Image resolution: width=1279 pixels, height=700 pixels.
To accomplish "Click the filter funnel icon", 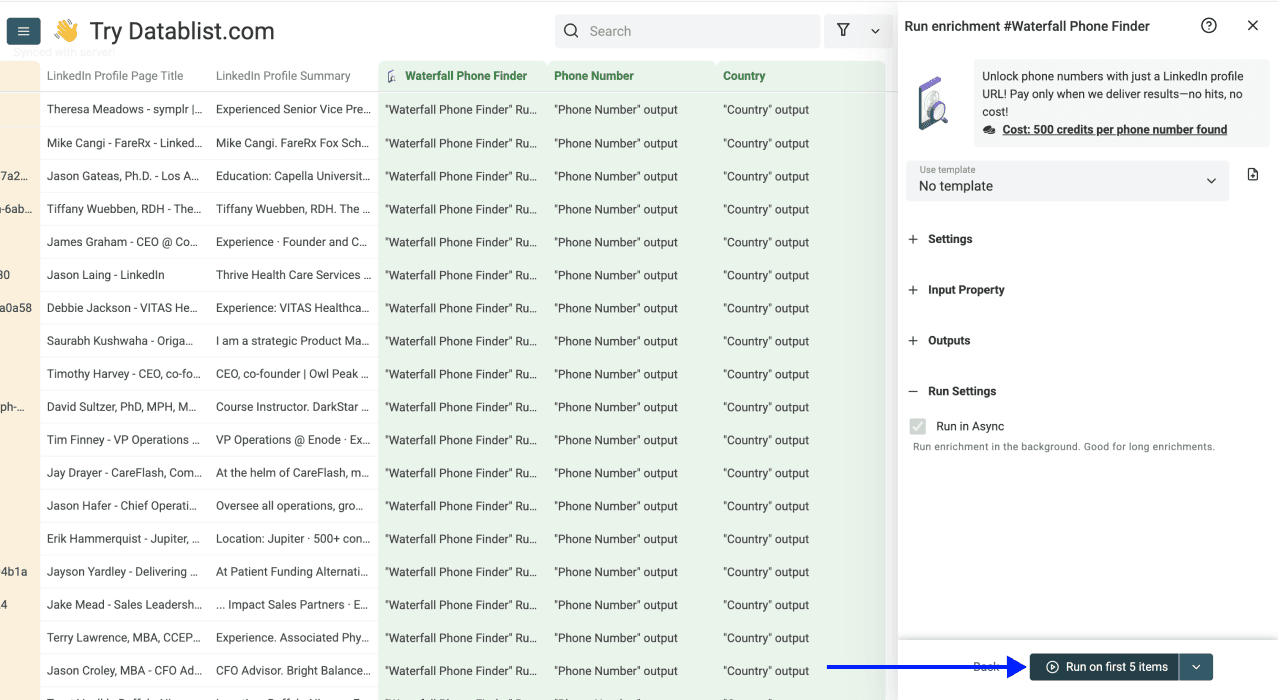I will tap(843, 31).
